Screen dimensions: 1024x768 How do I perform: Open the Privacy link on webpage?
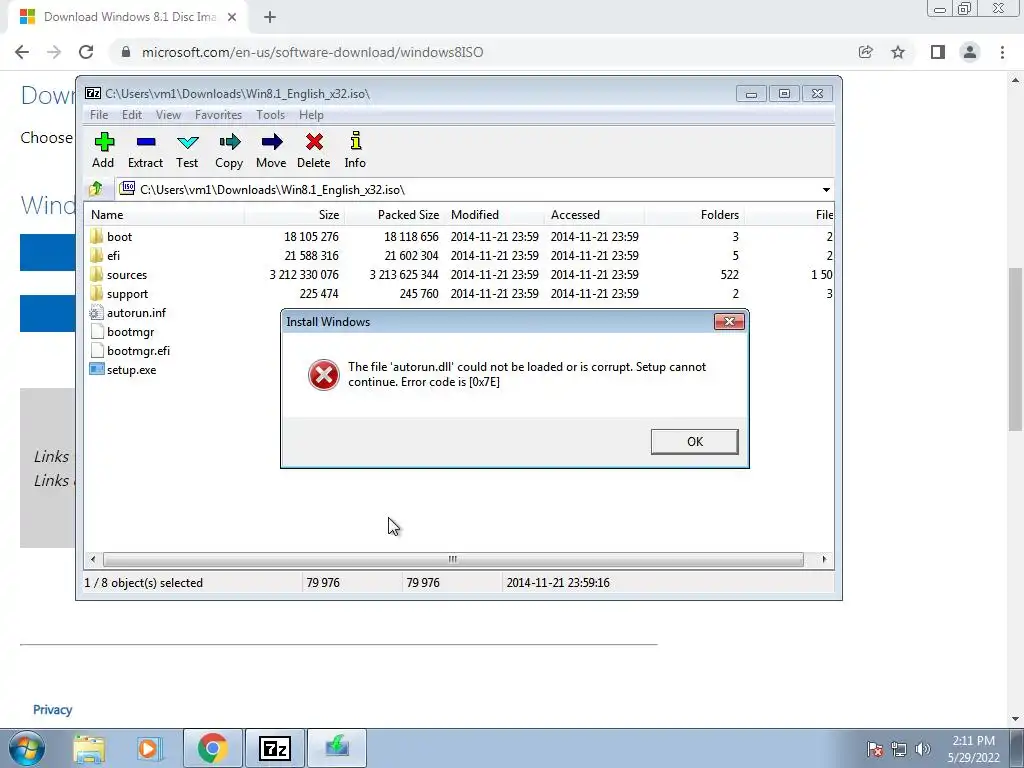pyautogui.click(x=52, y=710)
